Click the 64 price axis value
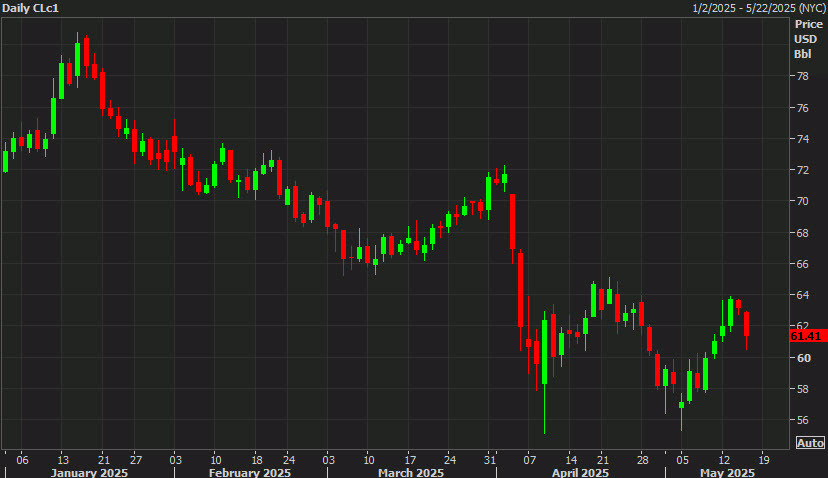 tap(802, 295)
